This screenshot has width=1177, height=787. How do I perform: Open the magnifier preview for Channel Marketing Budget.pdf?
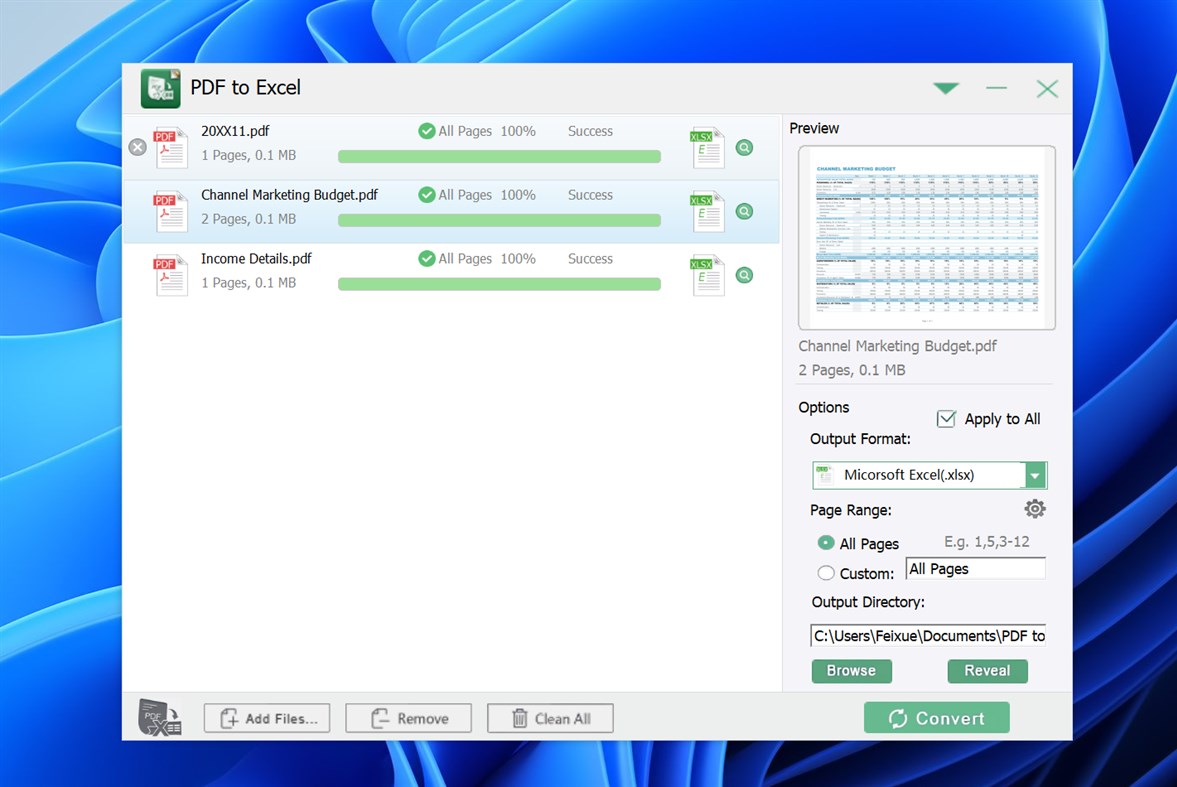pyautogui.click(x=744, y=211)
